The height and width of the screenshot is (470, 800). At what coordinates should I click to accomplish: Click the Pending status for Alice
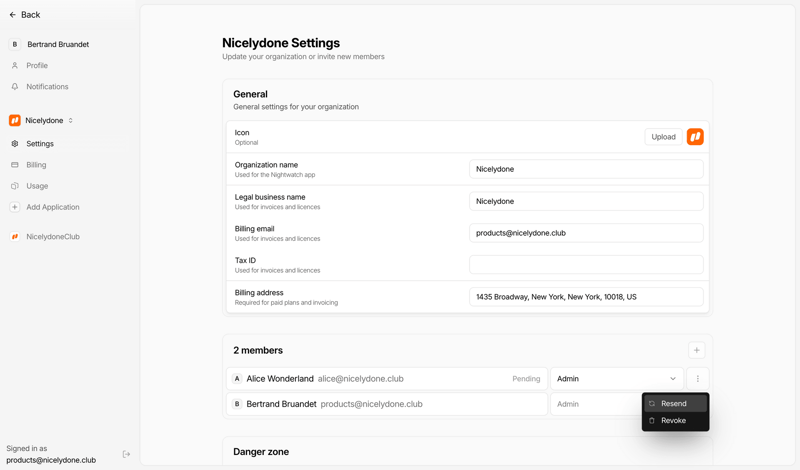(x=526, y=379)
